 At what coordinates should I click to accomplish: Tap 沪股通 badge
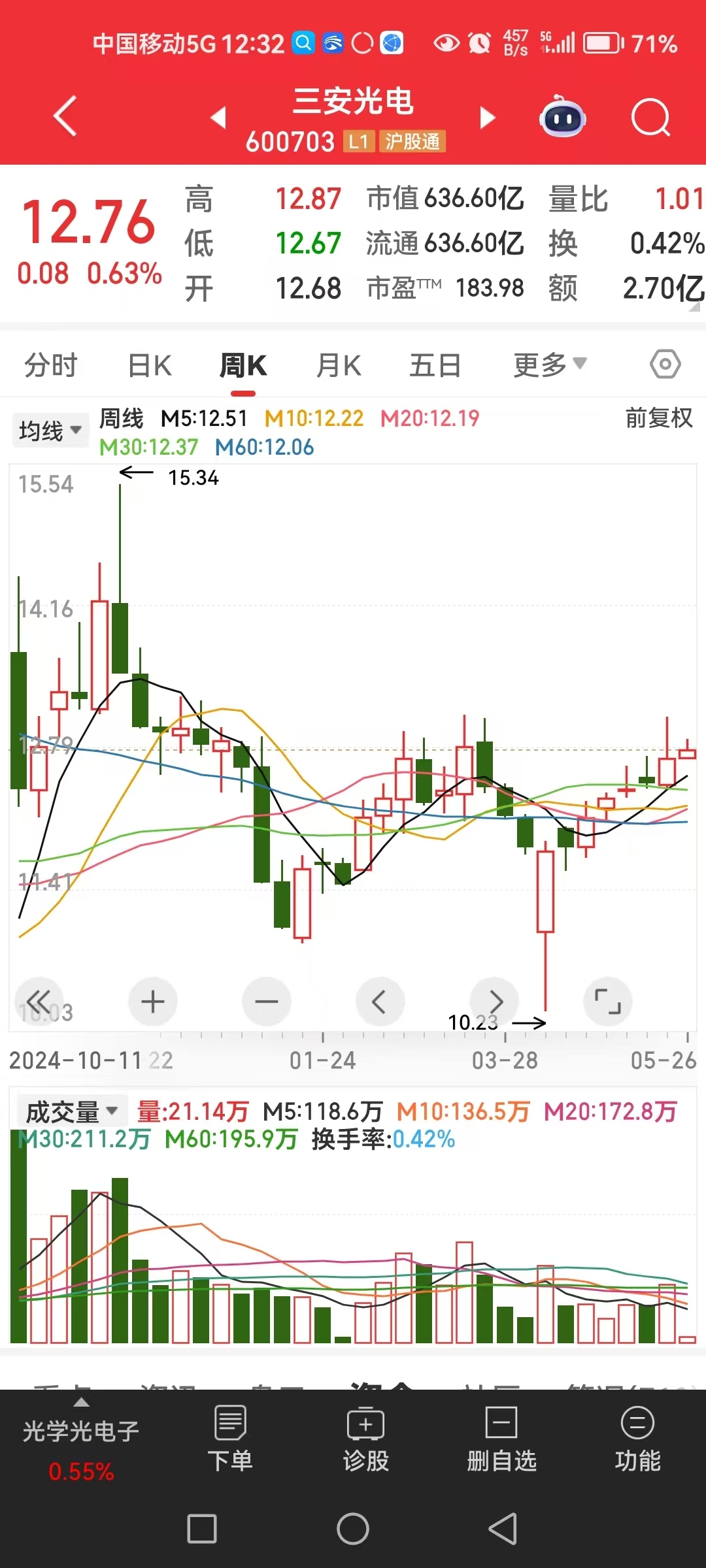(412, 141)
